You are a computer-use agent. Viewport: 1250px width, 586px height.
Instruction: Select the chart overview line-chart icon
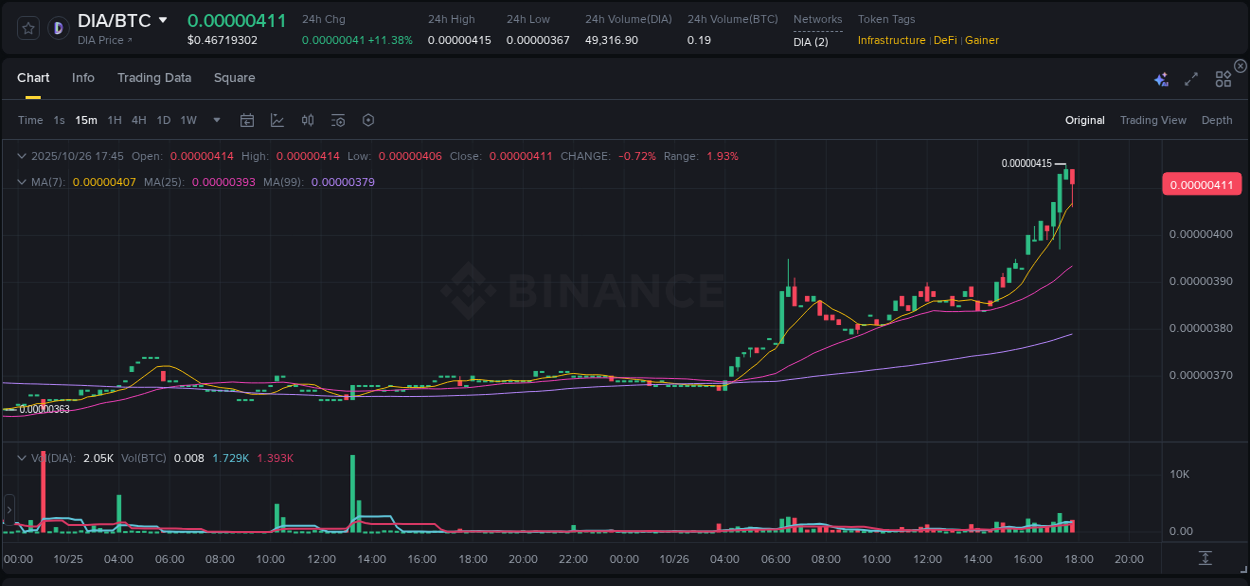pyautogui.click(x=276, y=120)
